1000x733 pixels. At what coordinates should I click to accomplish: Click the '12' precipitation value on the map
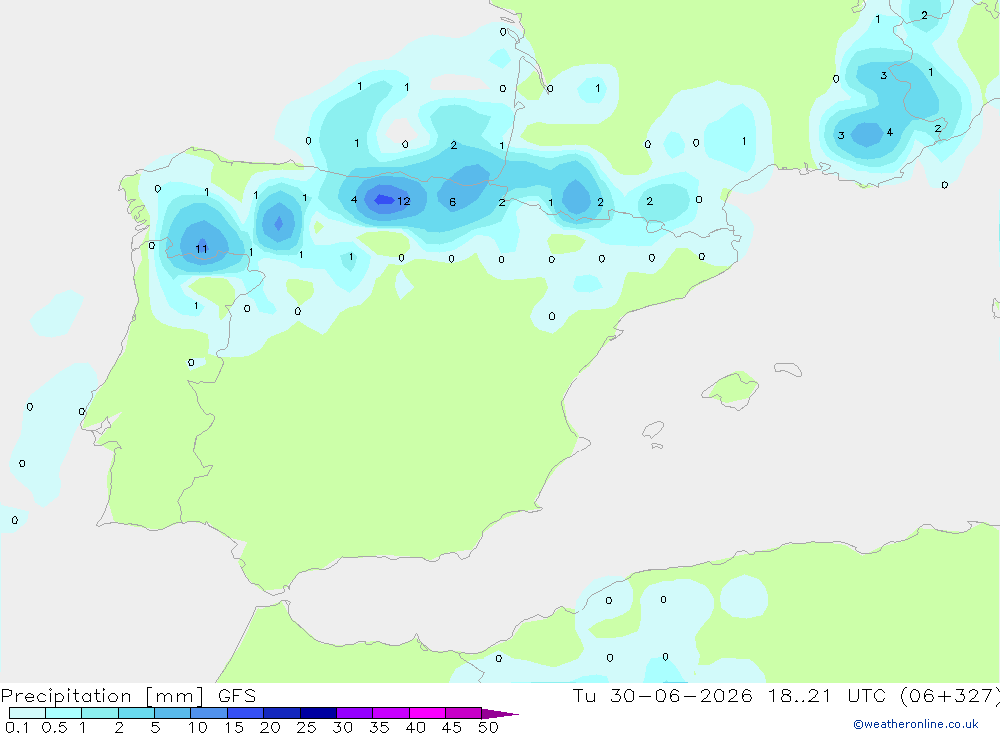point(404,201)
